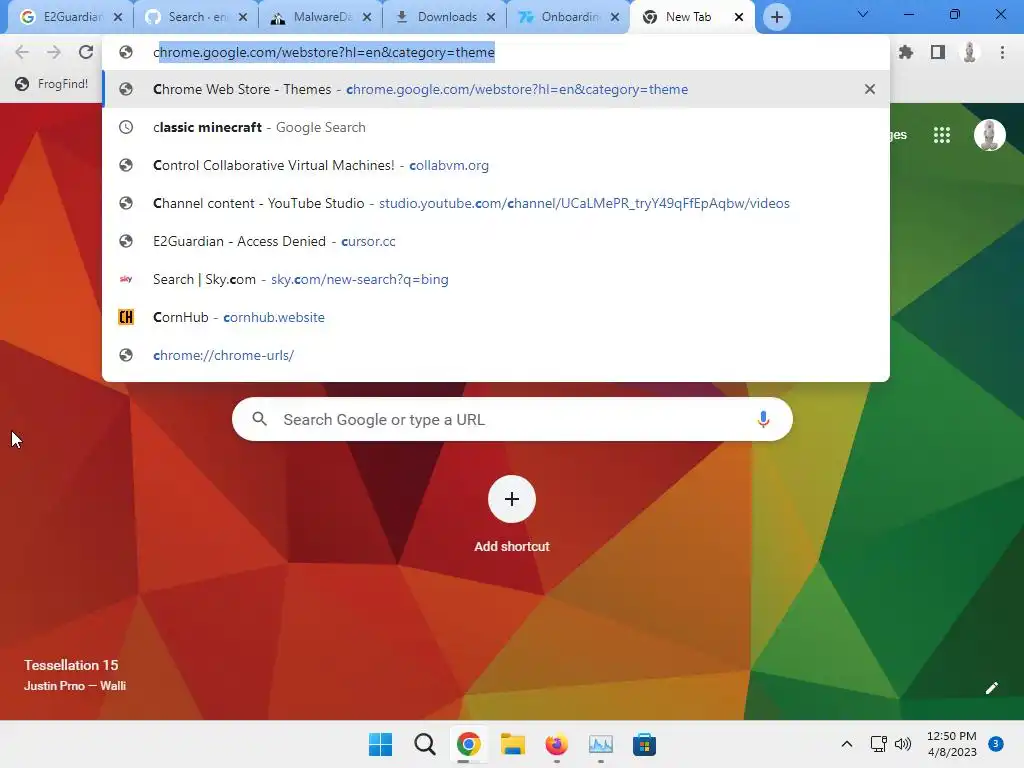Image resolution: width=1024 pixels, height=768 pixels.
Task: Open the Tessellation 15 background credit link
Action: coord(74,675)
